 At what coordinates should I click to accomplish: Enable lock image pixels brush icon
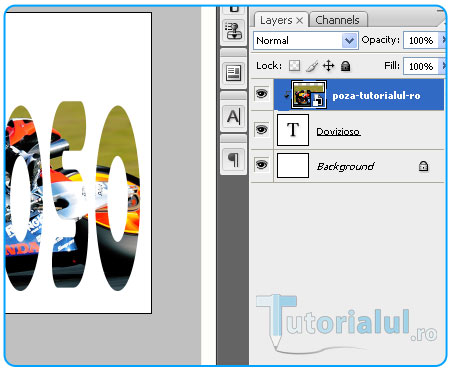click(312, 66)
